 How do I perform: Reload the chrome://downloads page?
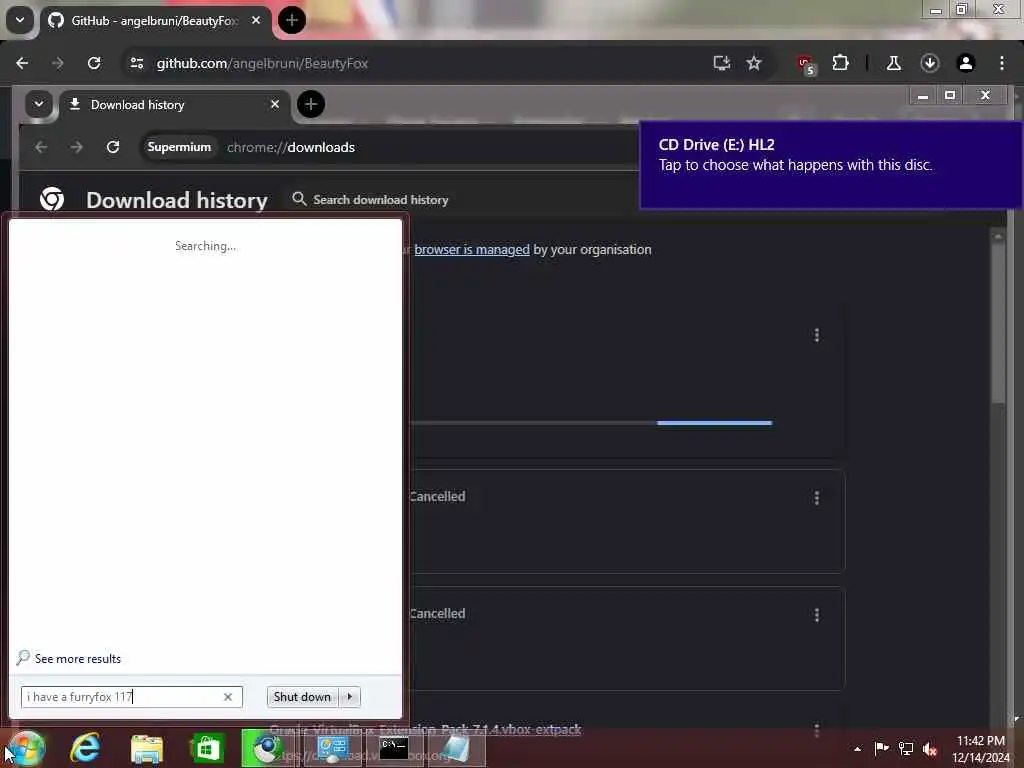tap(113, 147)
